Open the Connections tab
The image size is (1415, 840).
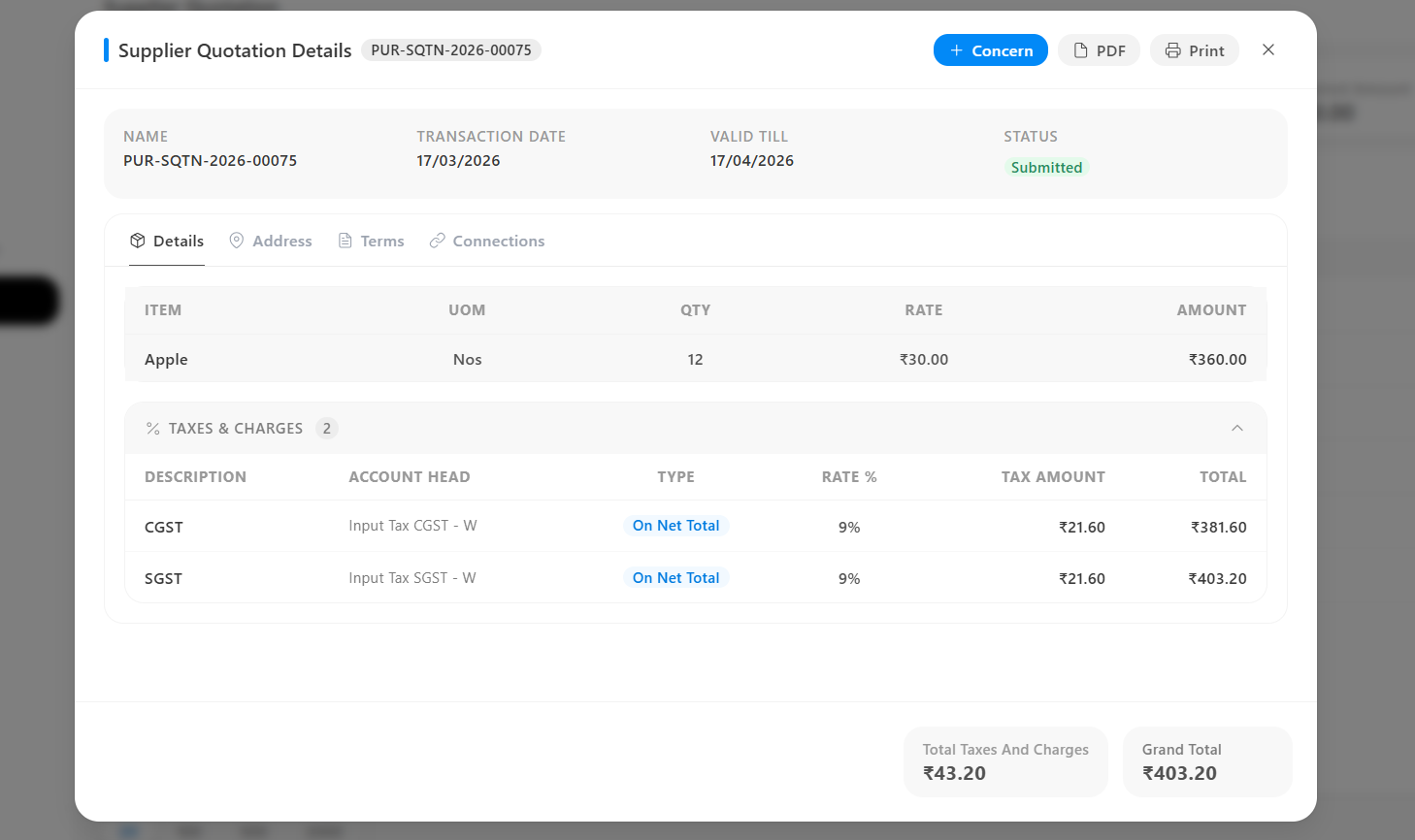[x=487, y=241]
